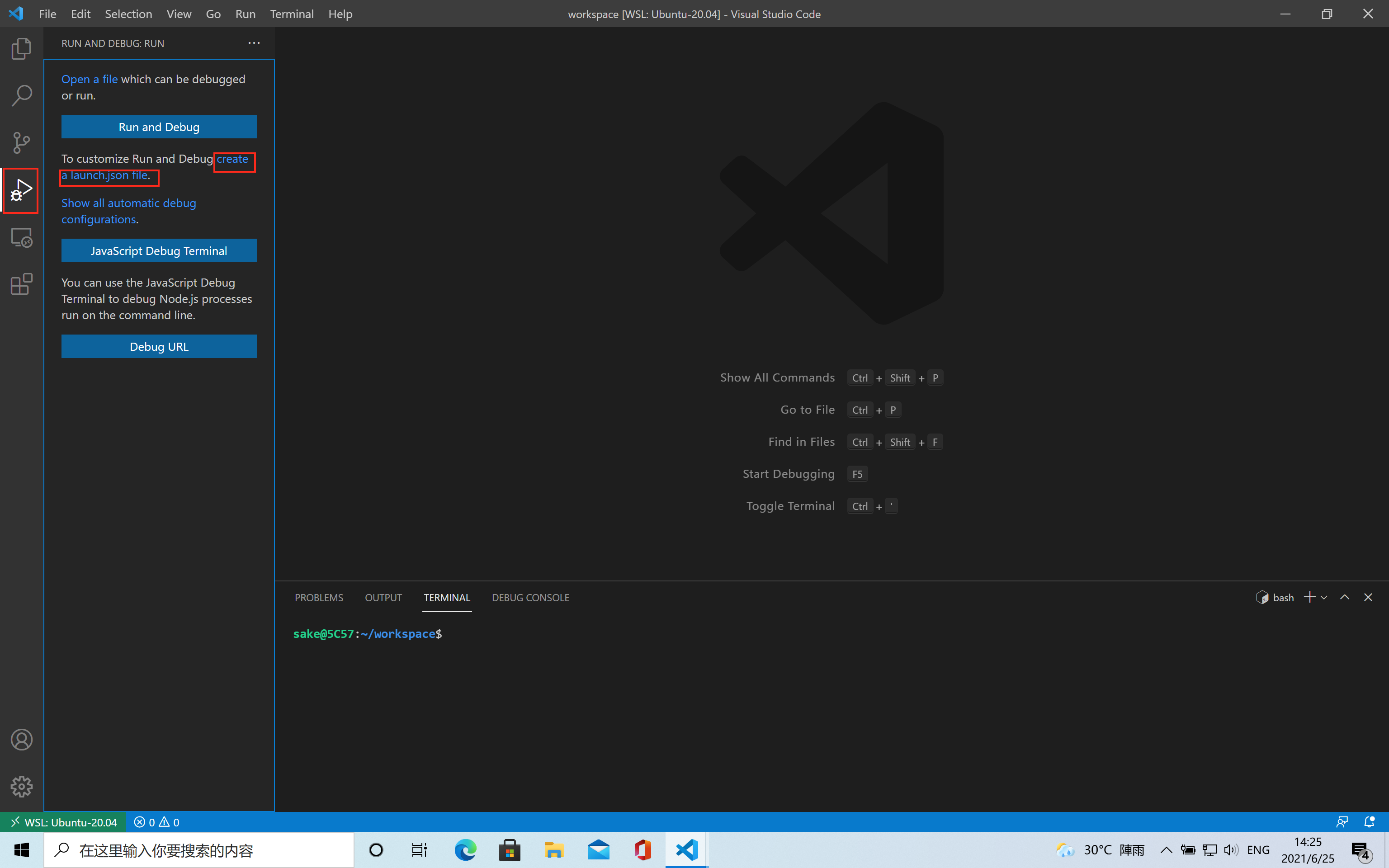Click the errors and warnings counter

[156, 821]
